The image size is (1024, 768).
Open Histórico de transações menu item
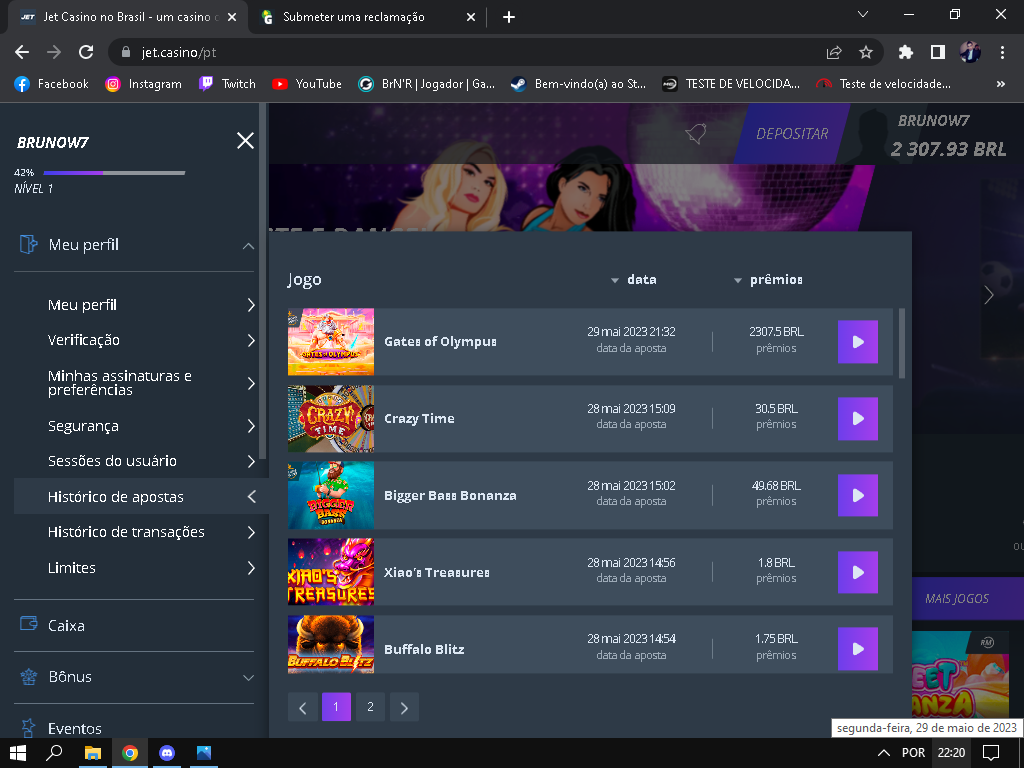126,532
